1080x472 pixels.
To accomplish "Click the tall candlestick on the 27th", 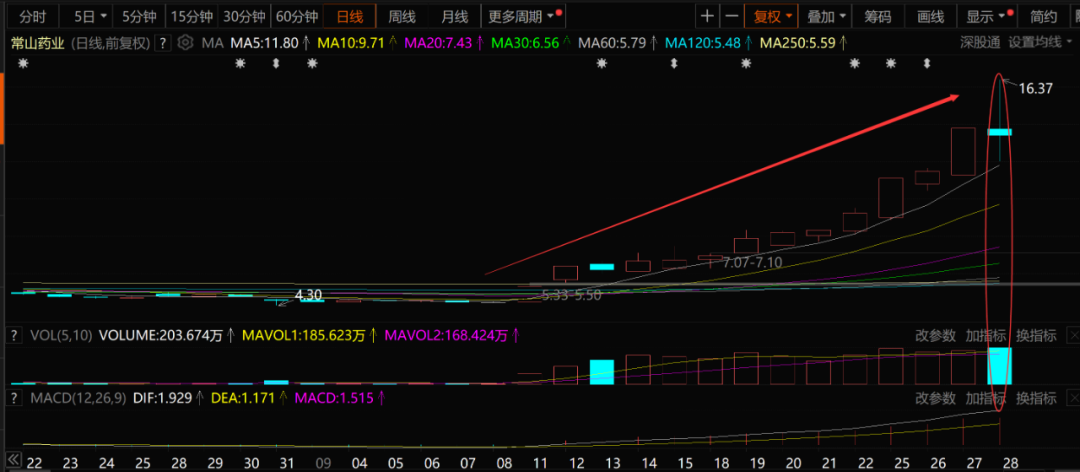I will (x=963, y=151).
